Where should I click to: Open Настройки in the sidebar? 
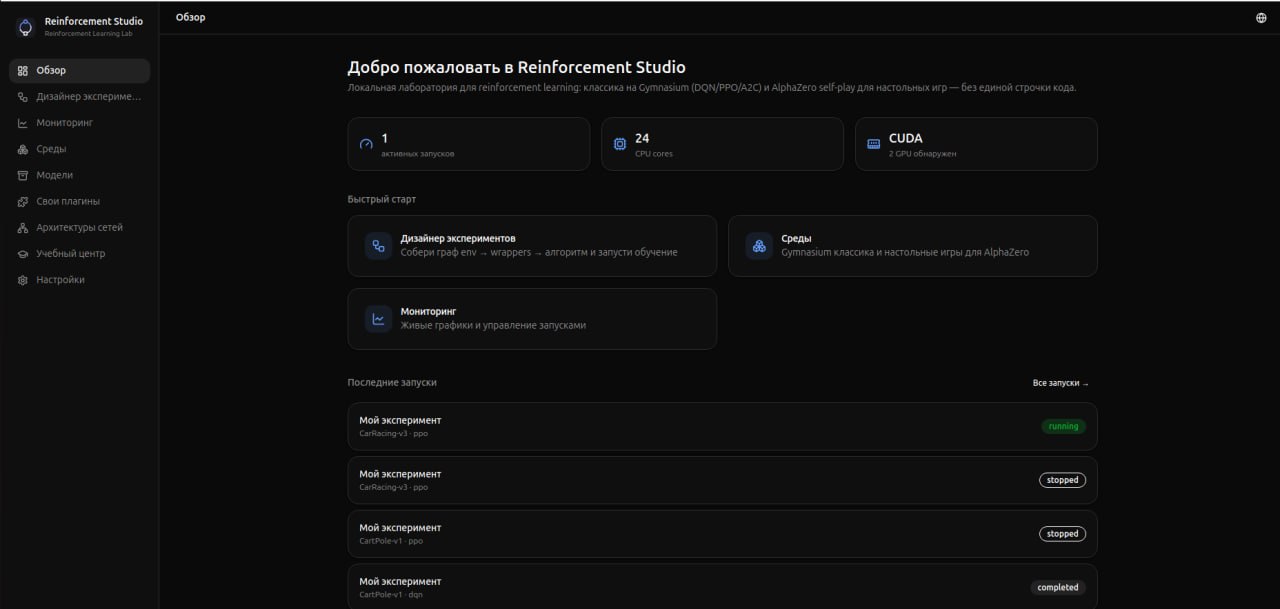[80, 280]
